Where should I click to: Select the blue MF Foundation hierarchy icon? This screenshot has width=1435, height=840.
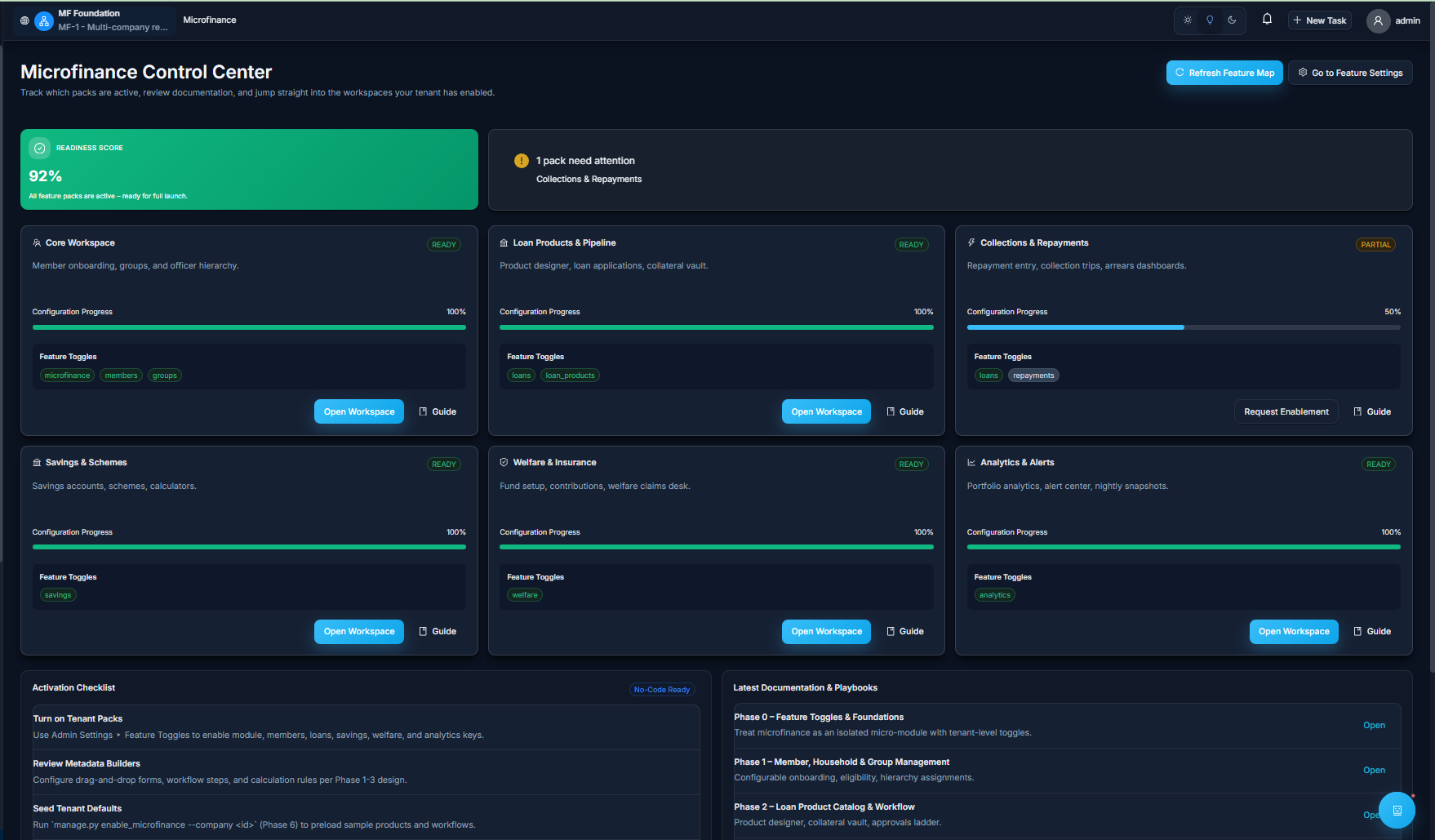[43, 20]
